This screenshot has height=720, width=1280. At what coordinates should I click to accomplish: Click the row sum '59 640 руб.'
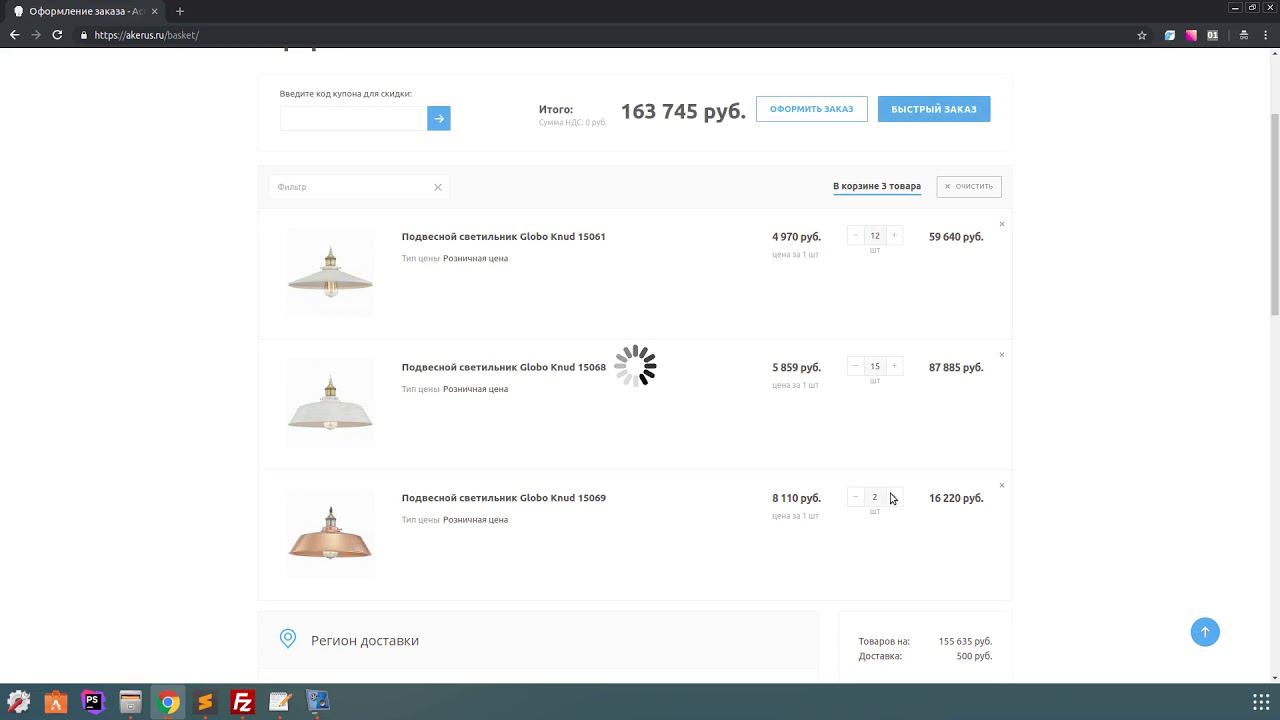(956, 237)
